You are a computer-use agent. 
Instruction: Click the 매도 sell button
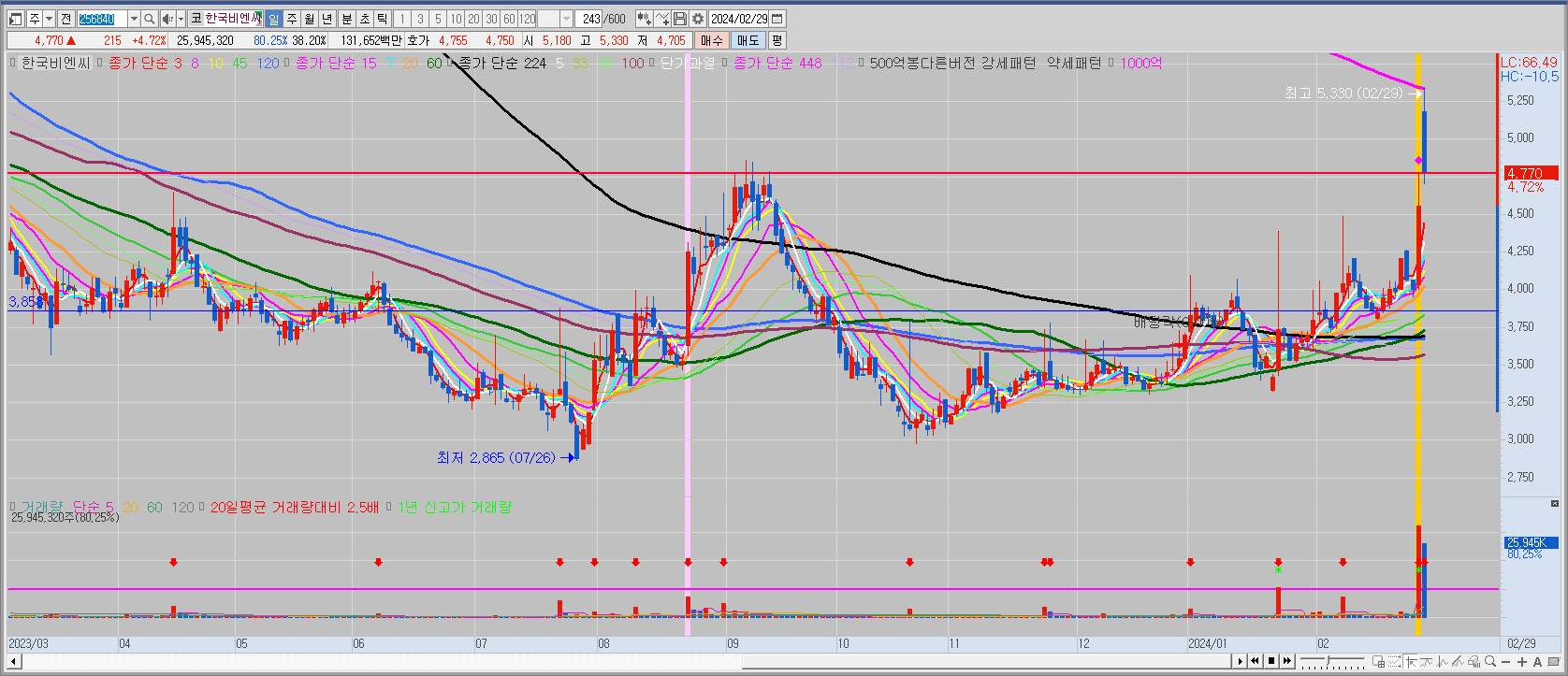(748, 40)
